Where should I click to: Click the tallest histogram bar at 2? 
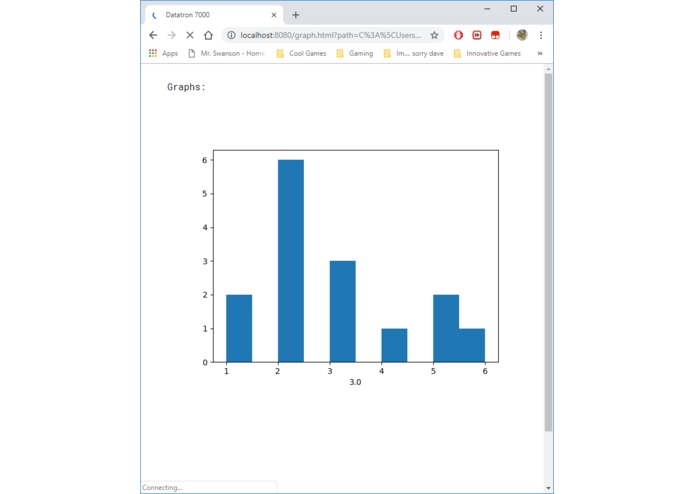(291, 261)
